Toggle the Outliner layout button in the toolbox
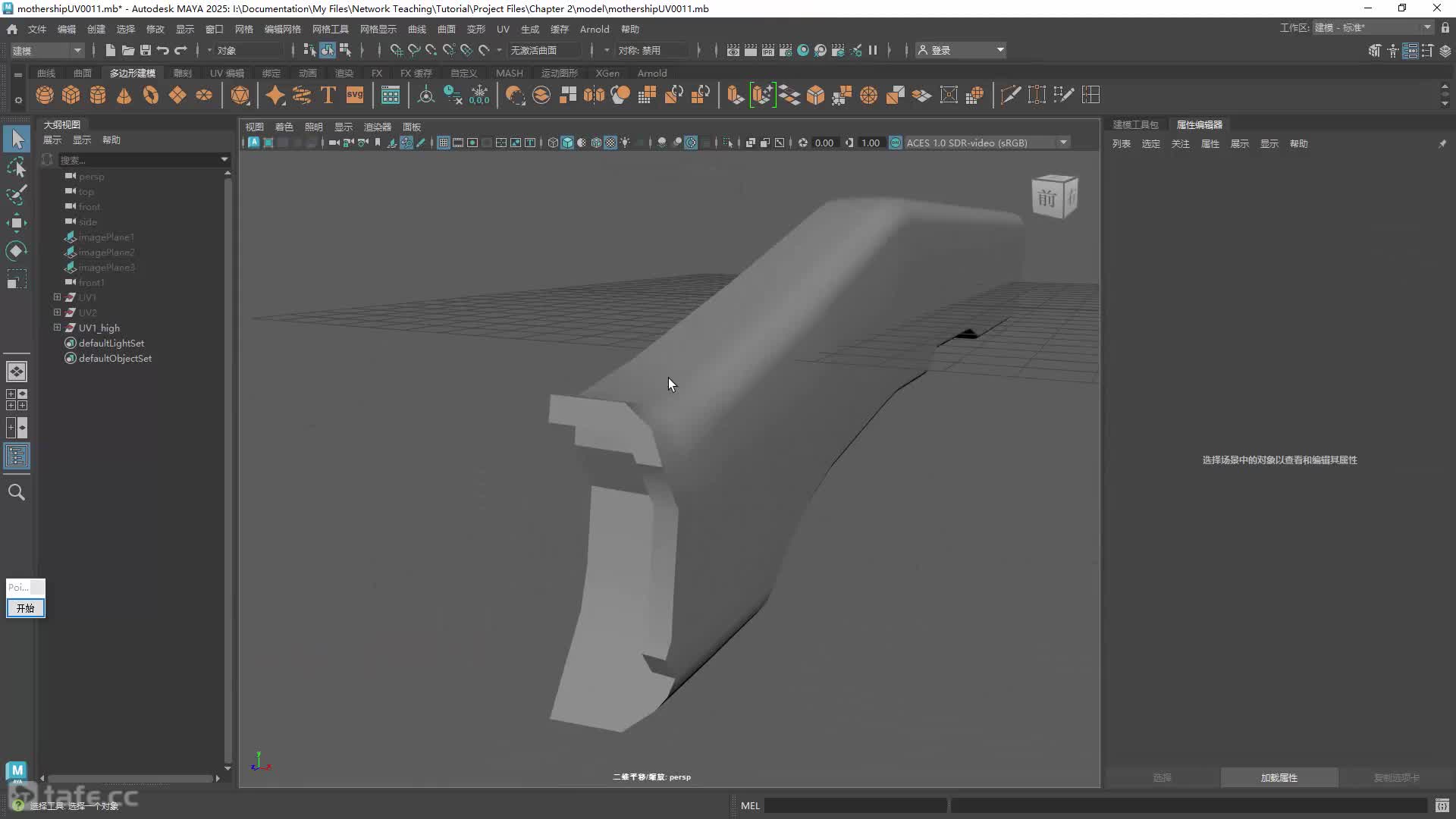This screenshot has height=819, width=1456. 17,456
